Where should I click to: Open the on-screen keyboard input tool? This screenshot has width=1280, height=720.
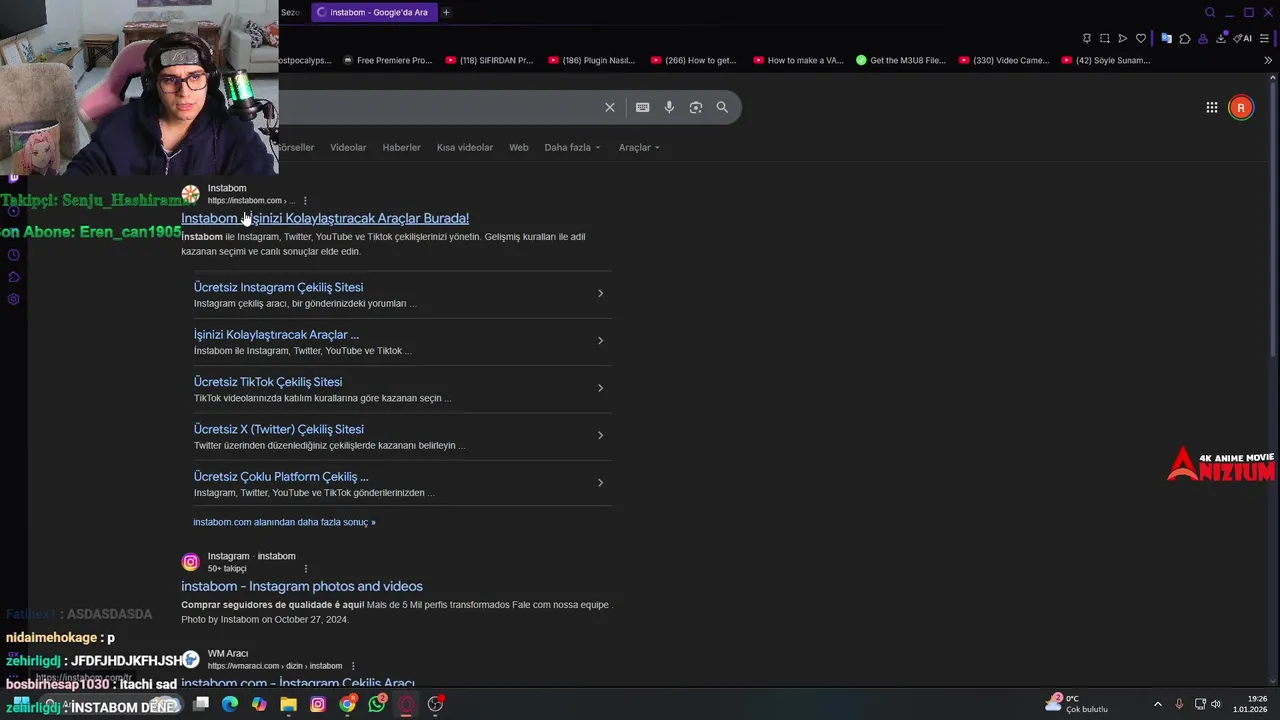coord(642,107)
